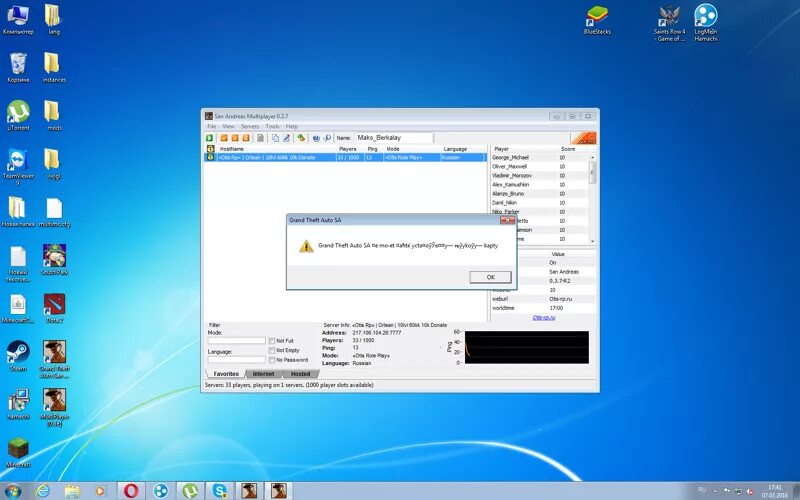Switch to the Internet tab

pos(263,374)
